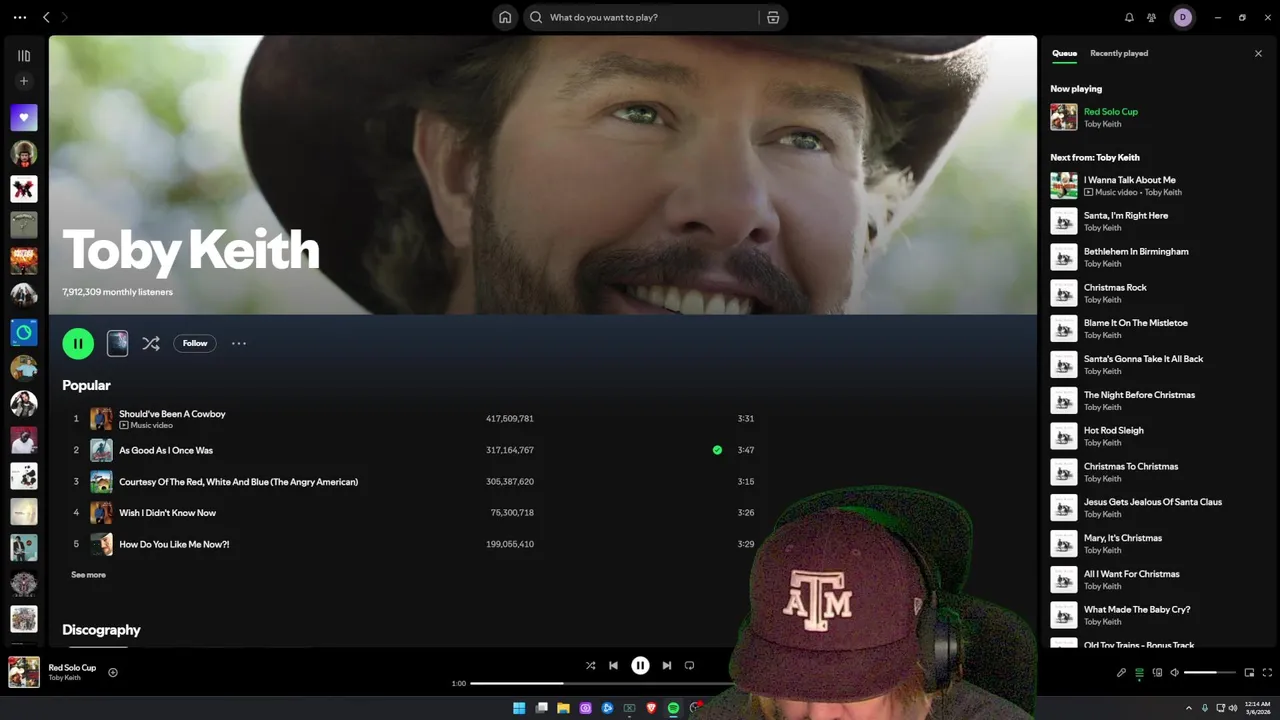This screenshot has width=1280, height=720.
Task: Close the Queue panel
Action: click(x=1258, y=53)
